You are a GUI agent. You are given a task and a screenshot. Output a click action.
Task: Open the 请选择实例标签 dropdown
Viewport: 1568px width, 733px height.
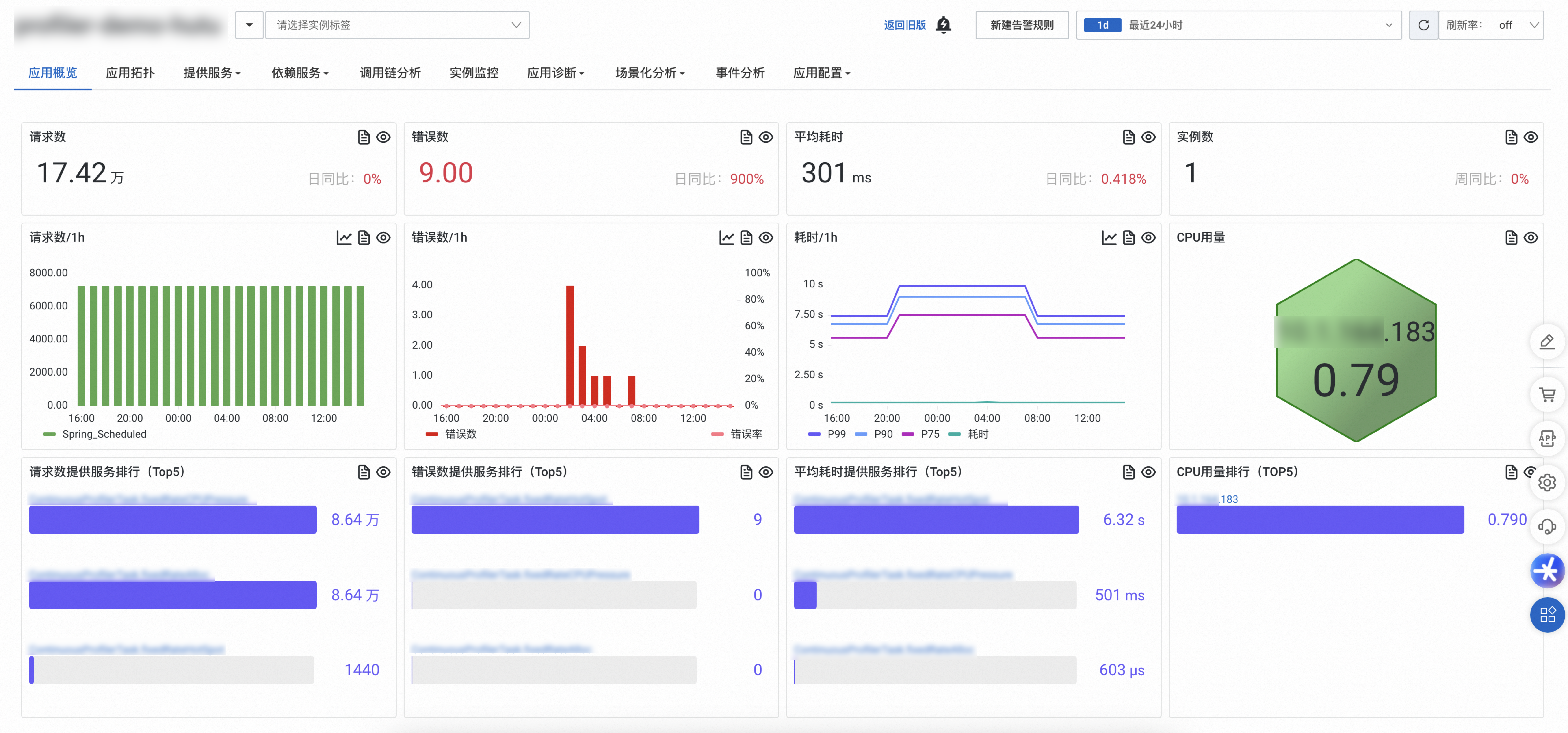coord(398,25)
